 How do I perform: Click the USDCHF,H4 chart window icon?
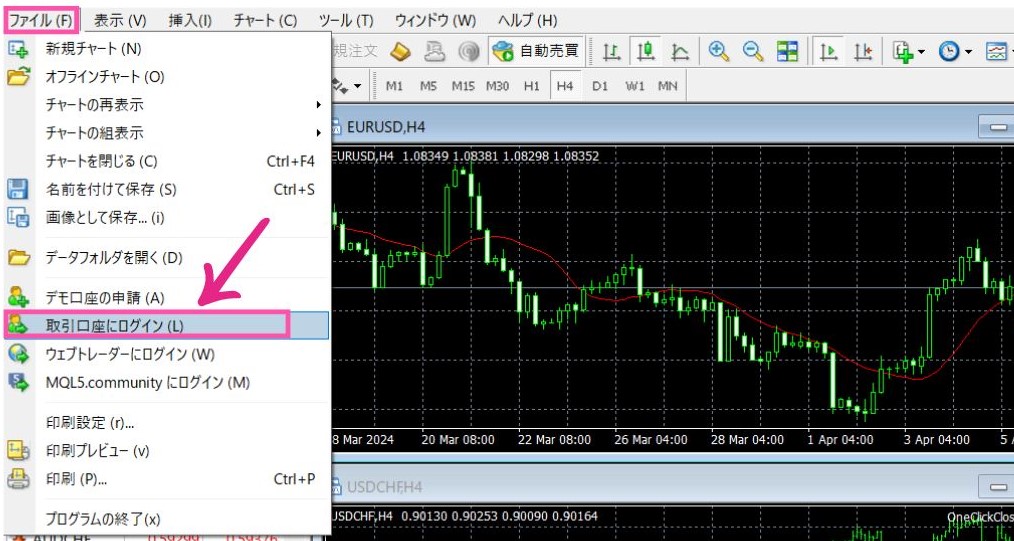tap(336, 486)
